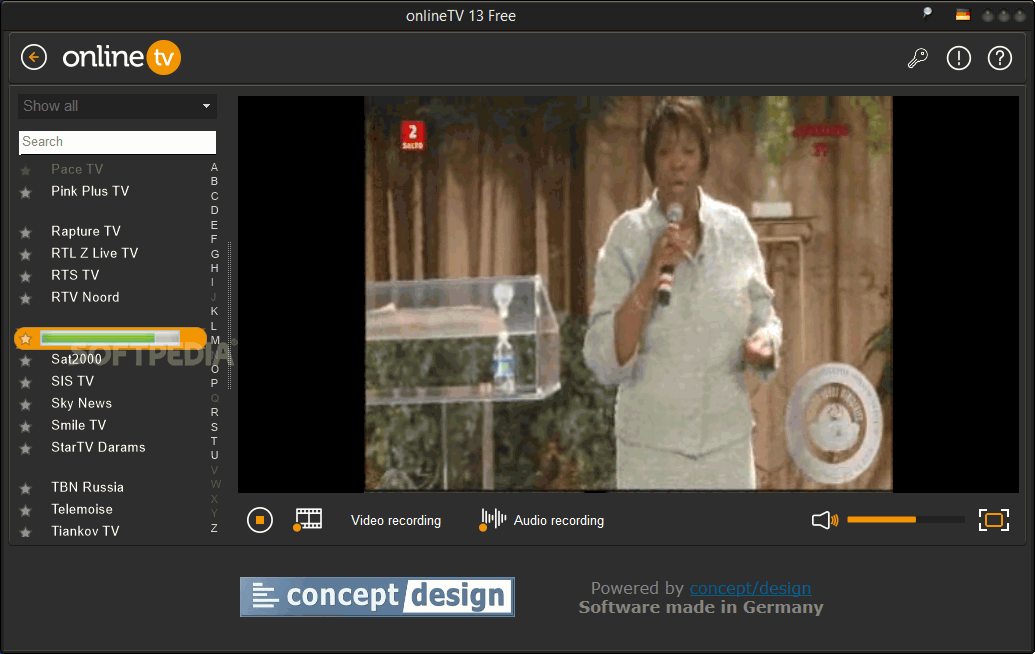
Task: Click the video playback area
Action: pos(628,294)
